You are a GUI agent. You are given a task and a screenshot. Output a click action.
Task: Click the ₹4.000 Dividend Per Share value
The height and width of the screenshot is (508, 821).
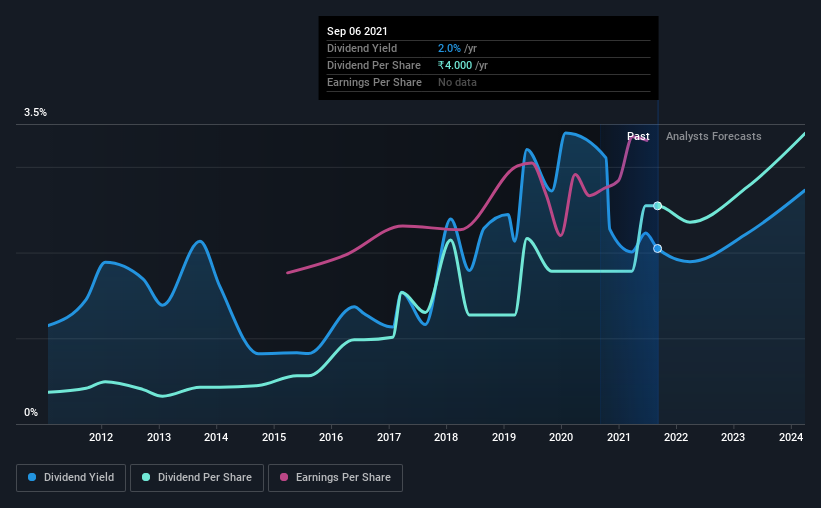click(x=455, y=65)
